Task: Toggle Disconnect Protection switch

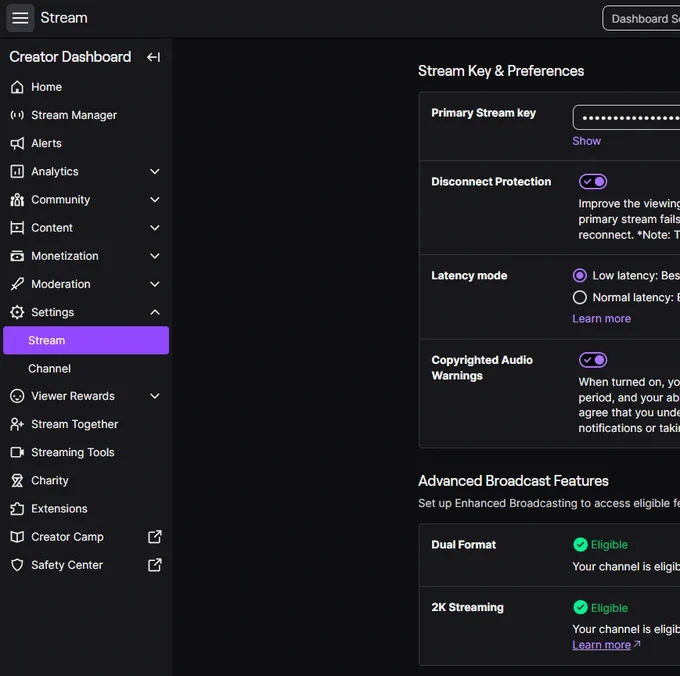Action: click(x=593, y=182)
